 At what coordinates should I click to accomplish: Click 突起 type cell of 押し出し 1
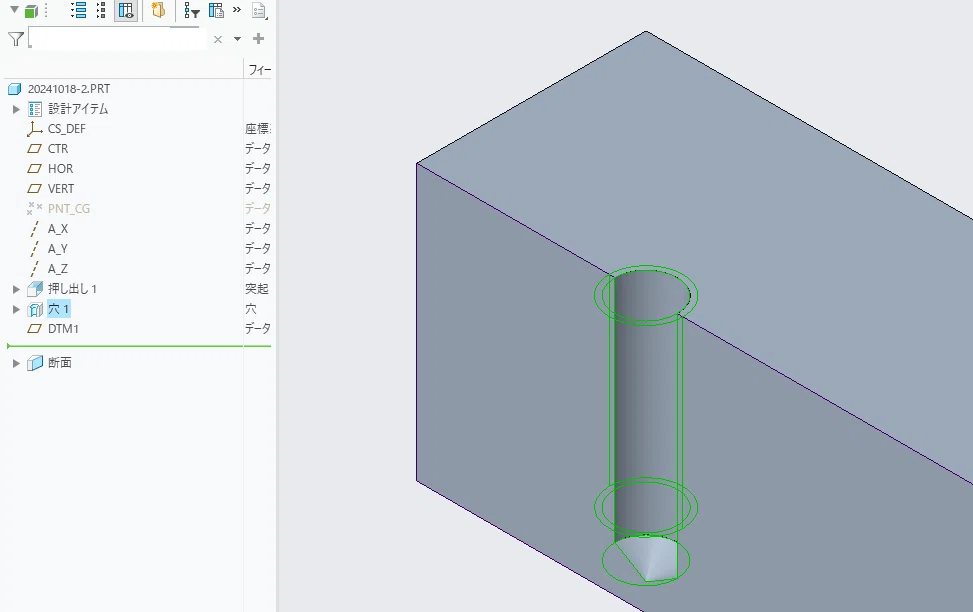coord(257,289)
